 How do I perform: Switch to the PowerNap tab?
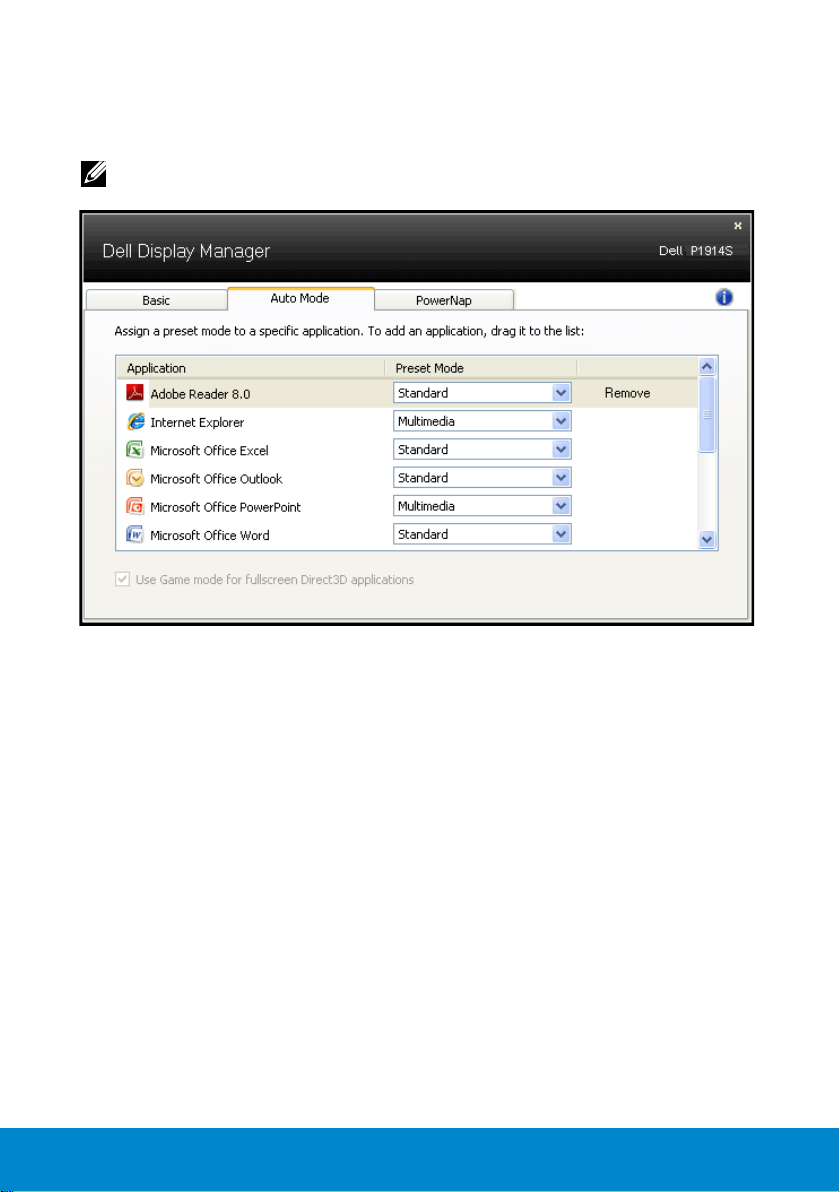coord(444,299)
